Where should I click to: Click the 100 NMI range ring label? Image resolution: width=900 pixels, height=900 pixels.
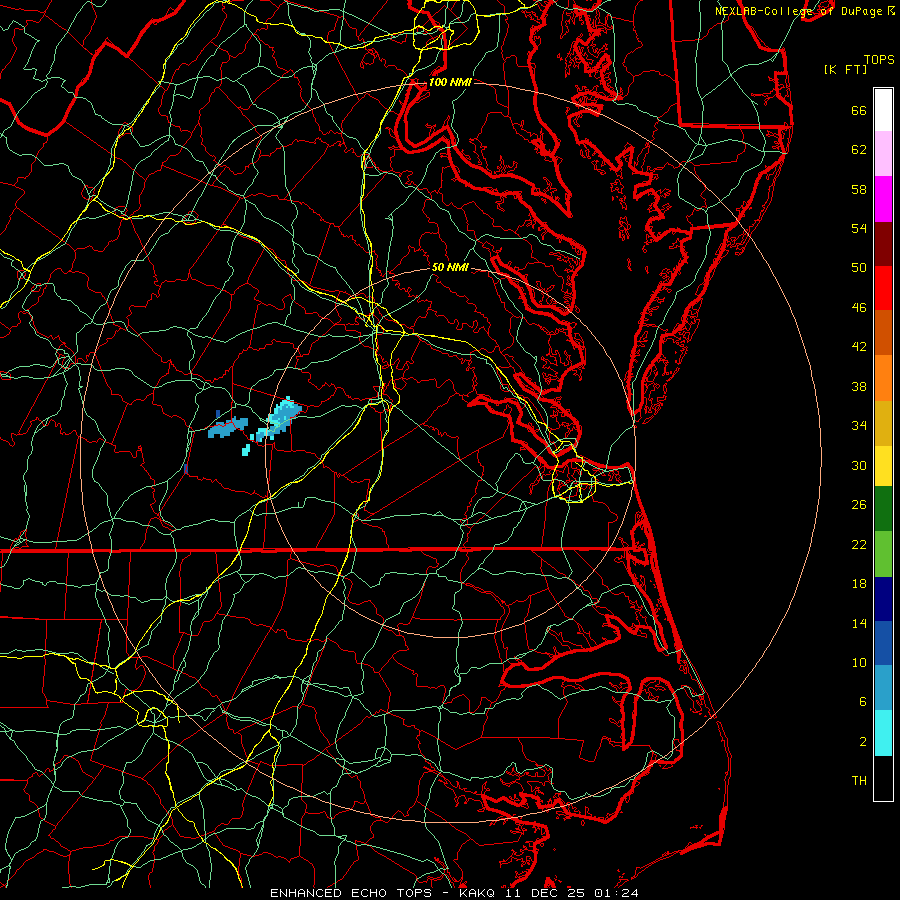point(450,82)
